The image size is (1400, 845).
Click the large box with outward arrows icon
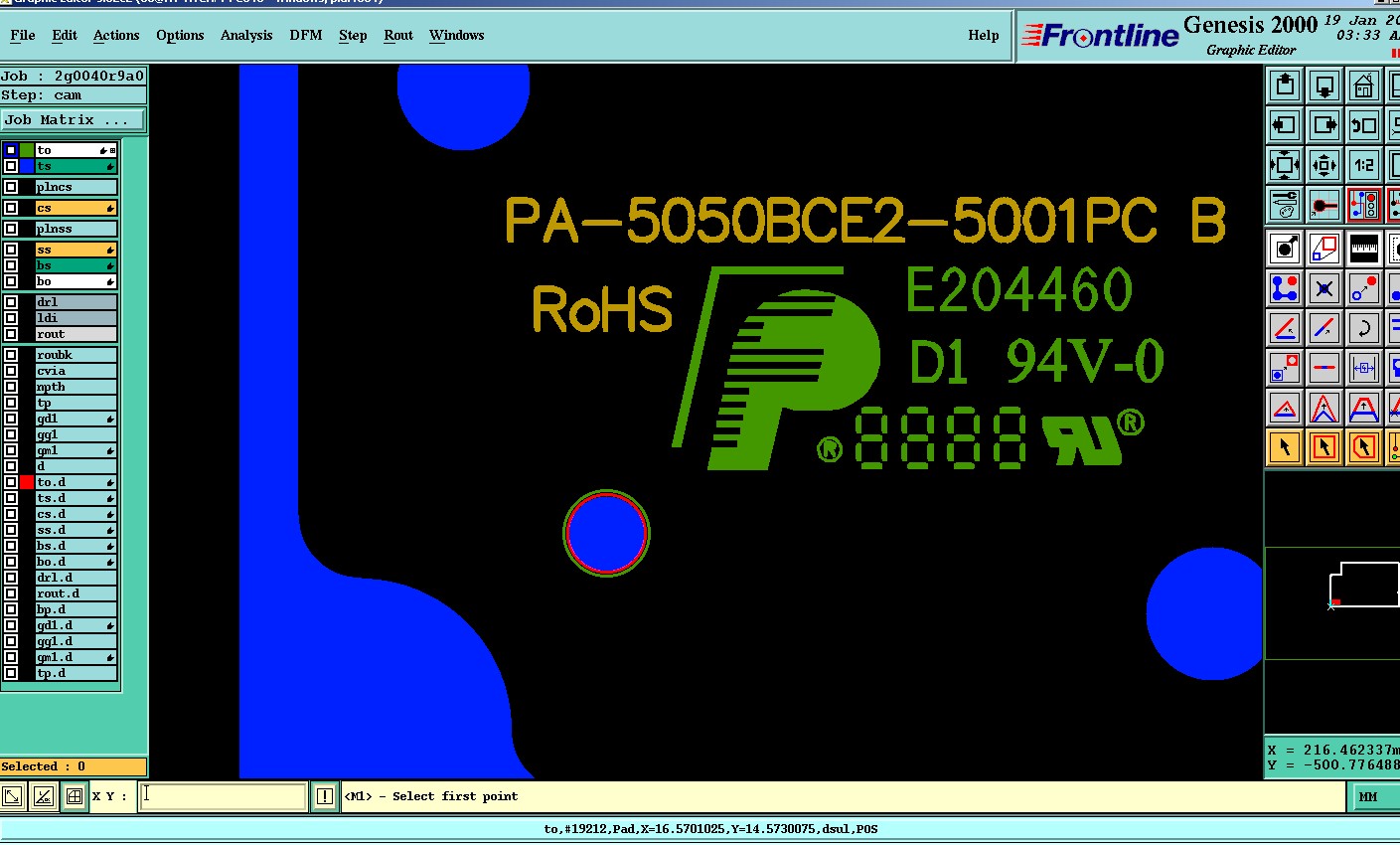1285,165
